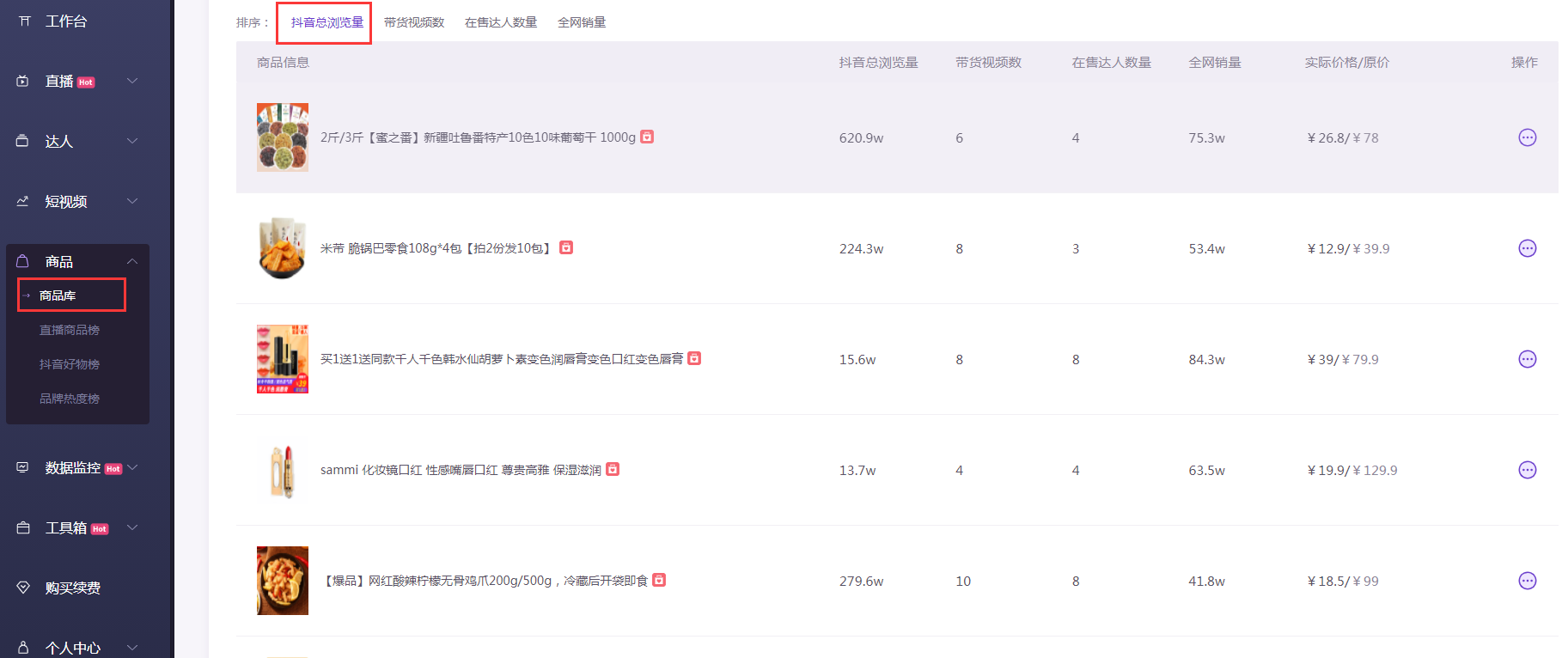Click the 葡萄干 product thumbnail image
The image size is (1568, 658).
[283, 137]
